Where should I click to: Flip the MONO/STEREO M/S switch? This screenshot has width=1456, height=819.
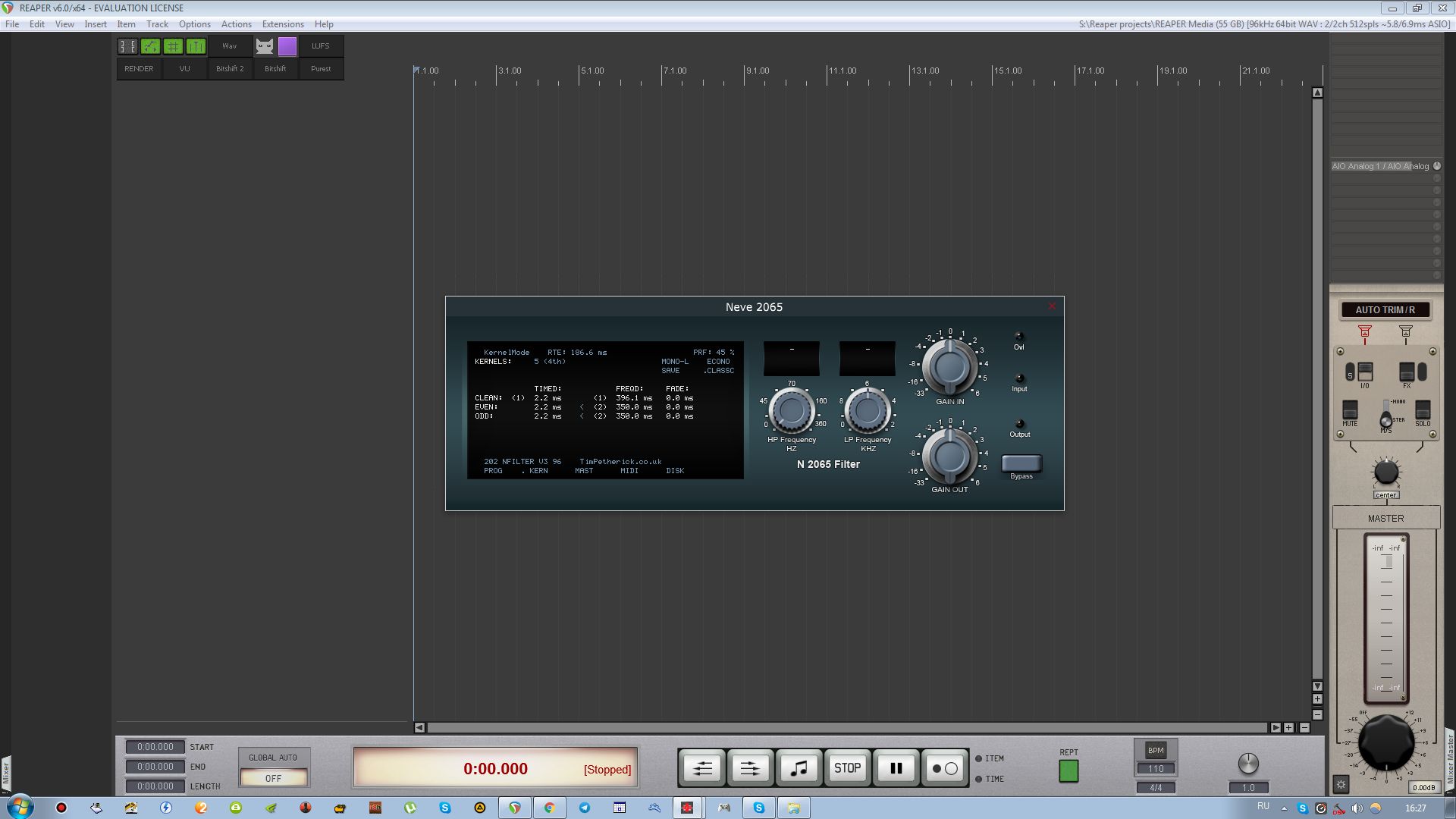[x=1386, y=418]
